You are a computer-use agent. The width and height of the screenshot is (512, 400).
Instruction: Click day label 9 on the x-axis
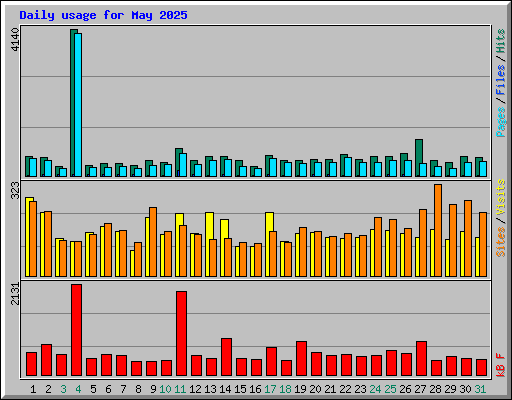click(153, 389)
